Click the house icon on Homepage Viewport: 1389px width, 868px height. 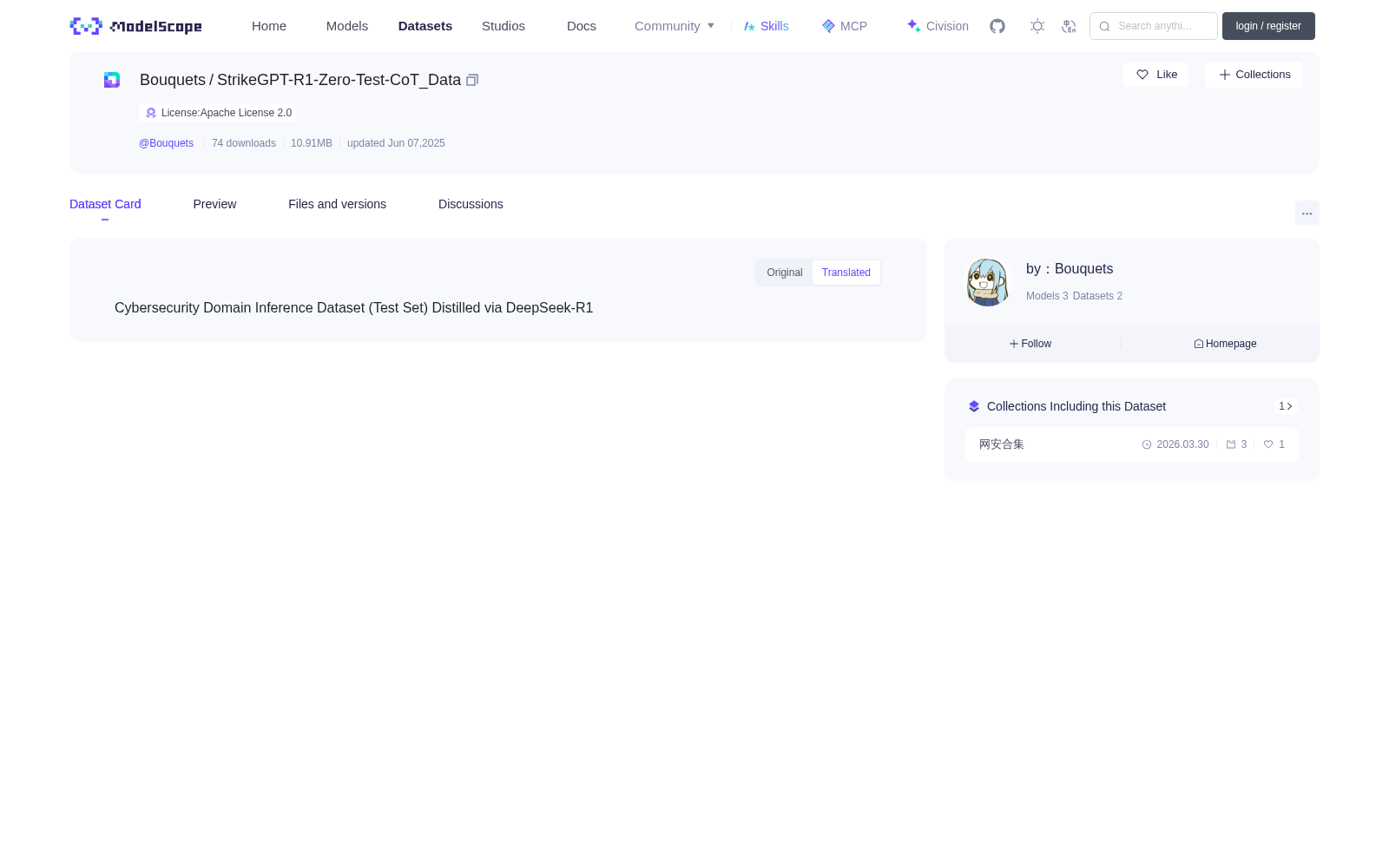(x=1199, y=344)
